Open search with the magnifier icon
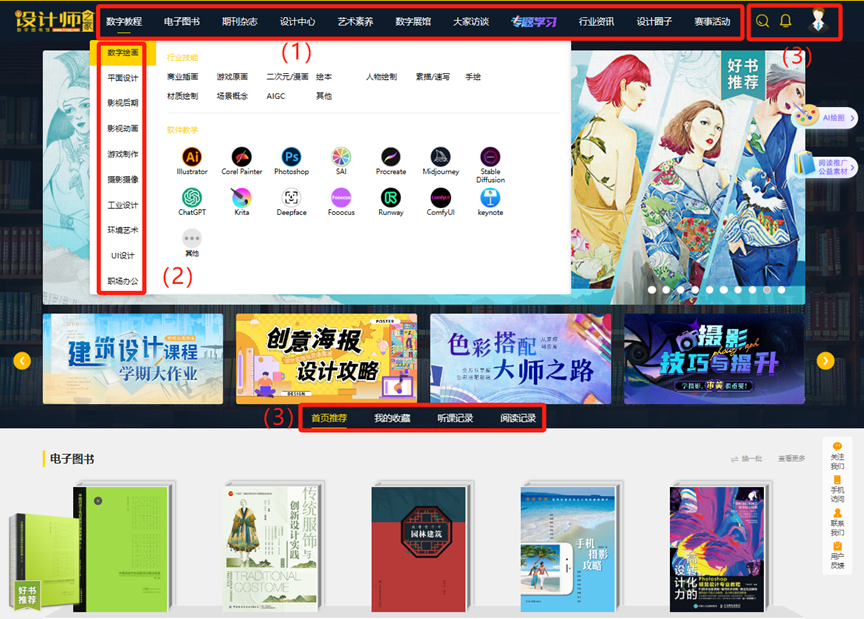The image size is (864, 619). (x=763, y=21)
